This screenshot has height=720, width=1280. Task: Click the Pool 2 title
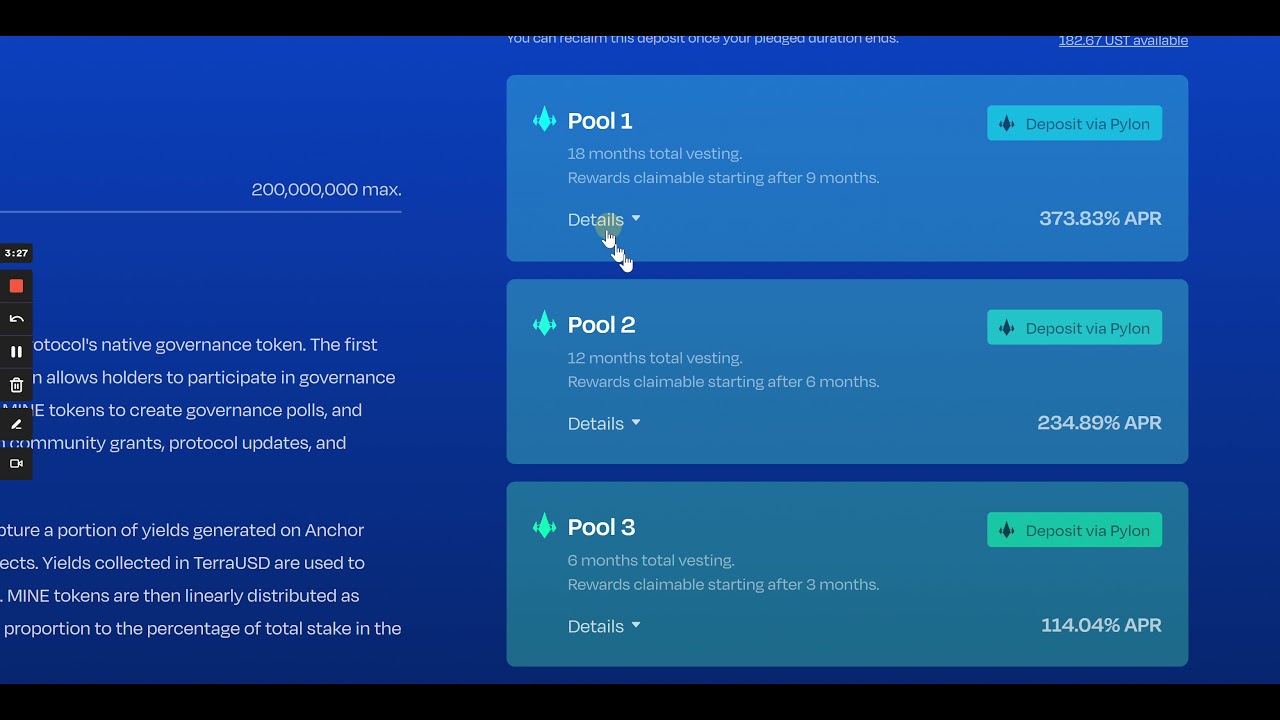601,324
